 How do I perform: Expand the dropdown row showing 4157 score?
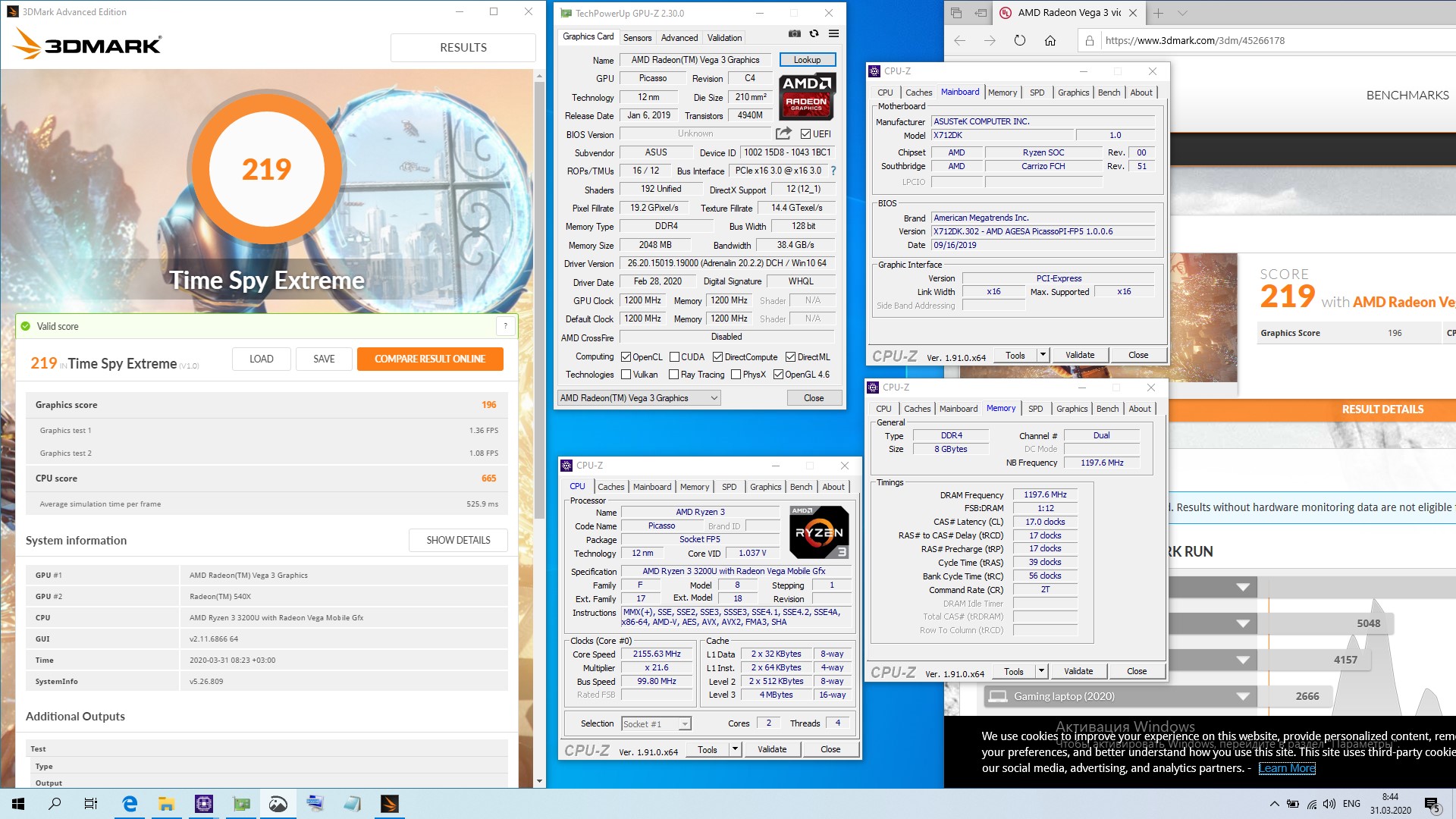tap(1243, 660)
